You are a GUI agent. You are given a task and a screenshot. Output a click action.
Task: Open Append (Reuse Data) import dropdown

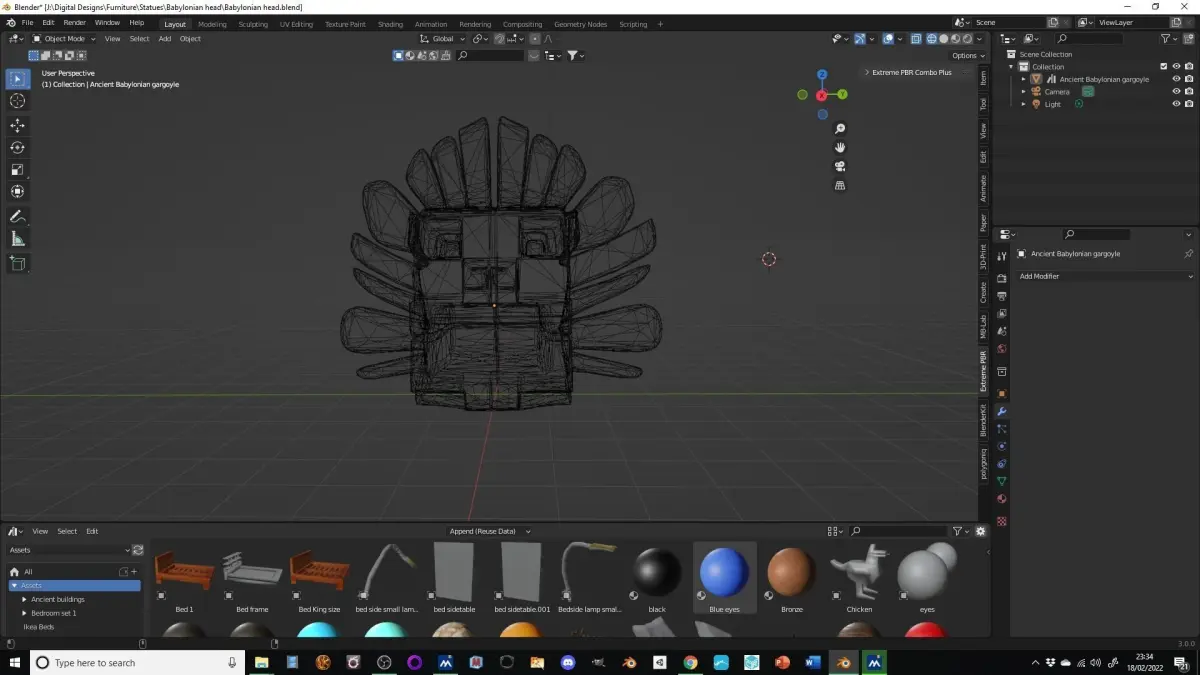coord(489,531)
